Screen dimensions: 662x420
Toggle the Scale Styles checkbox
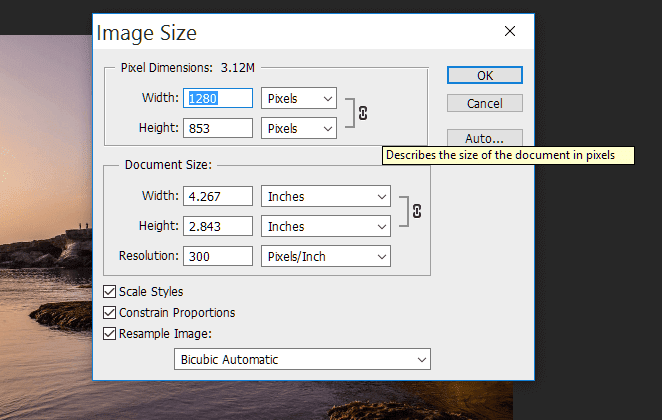[109, 291]
